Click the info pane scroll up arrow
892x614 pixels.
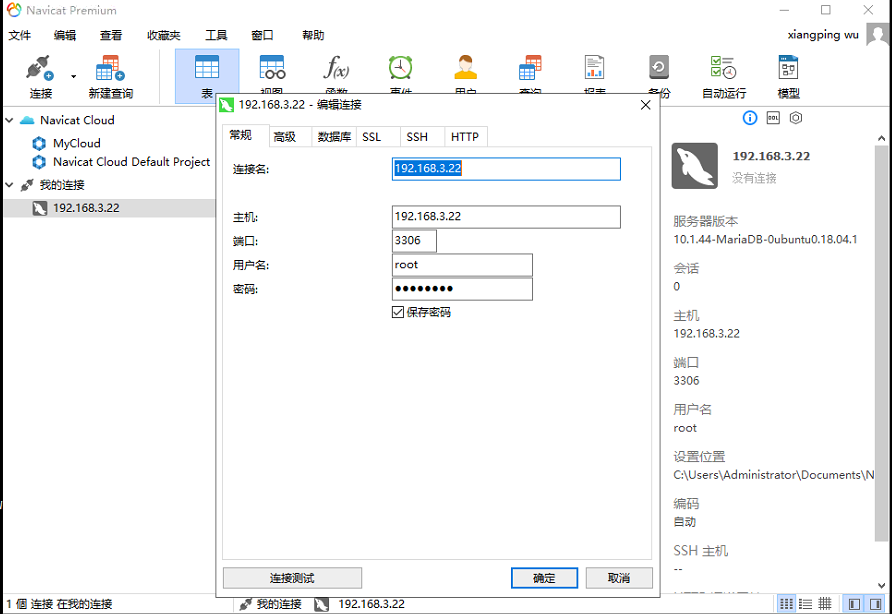(x=881, y=138)
